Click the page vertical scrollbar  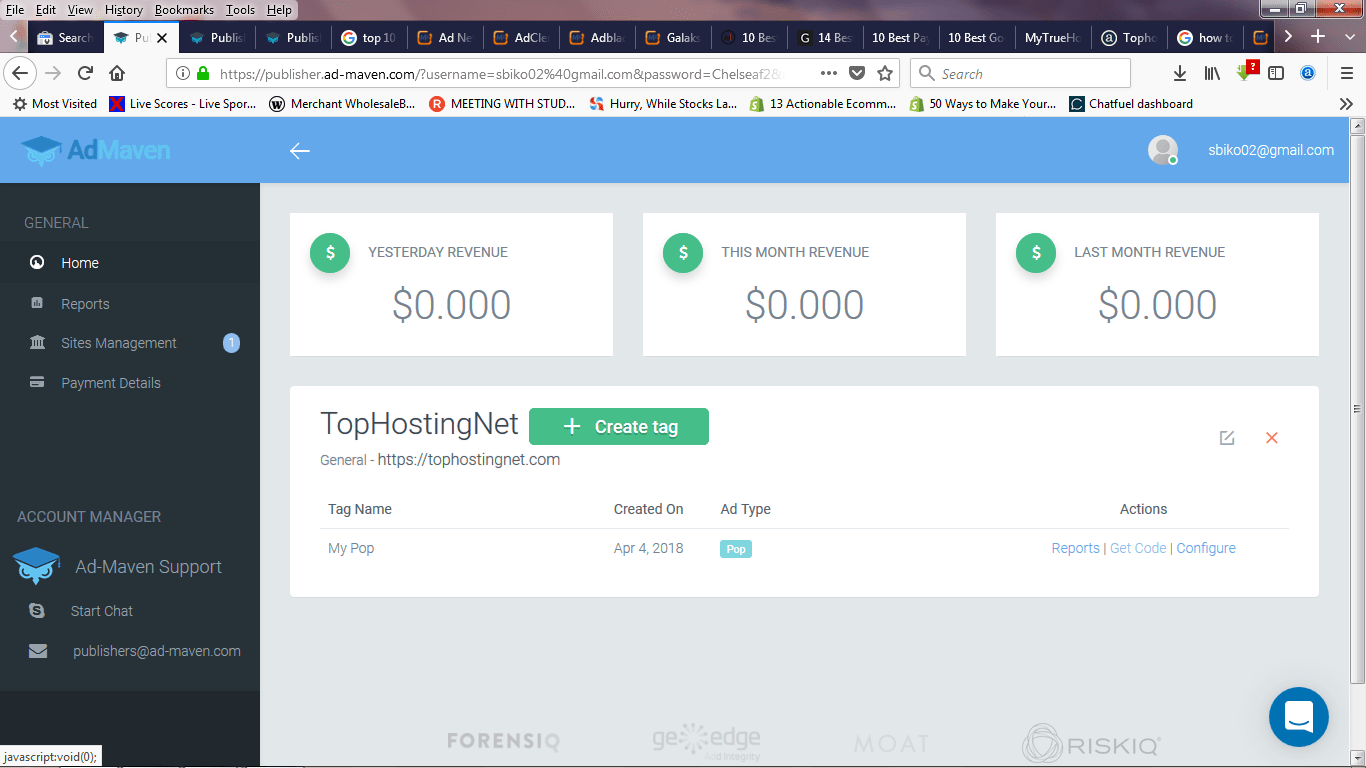(1357, 410)
